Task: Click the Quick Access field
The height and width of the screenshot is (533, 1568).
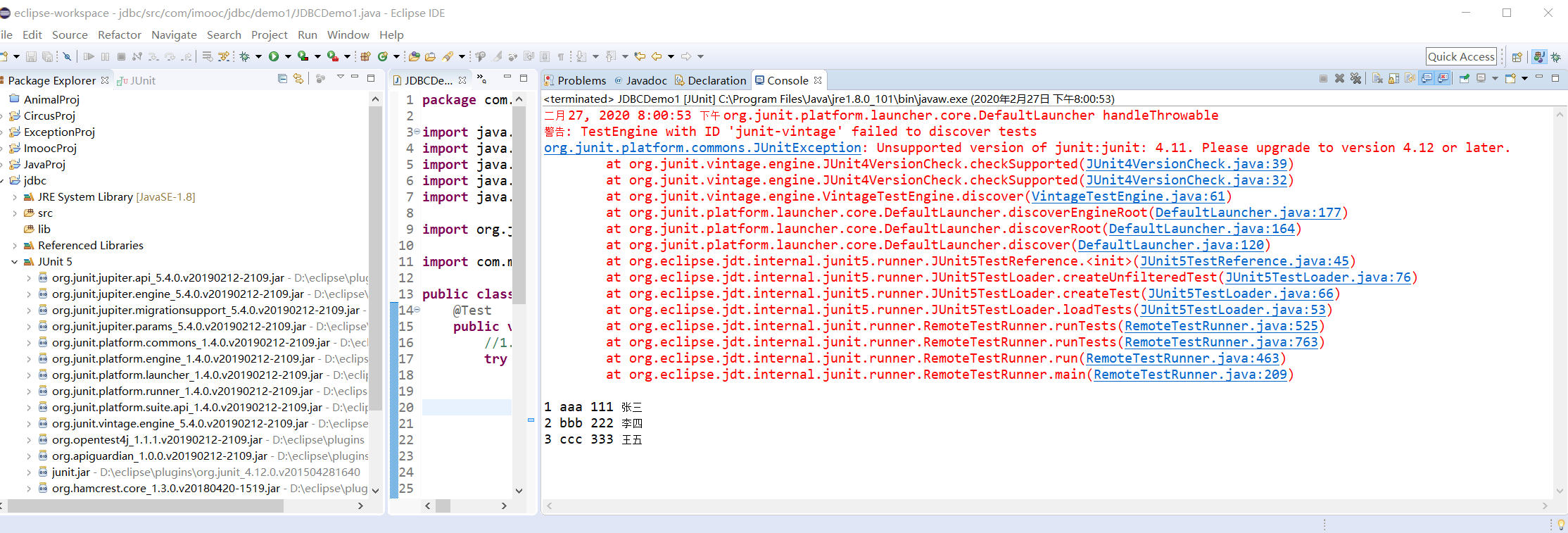Action: click(x=1462, y=56)
